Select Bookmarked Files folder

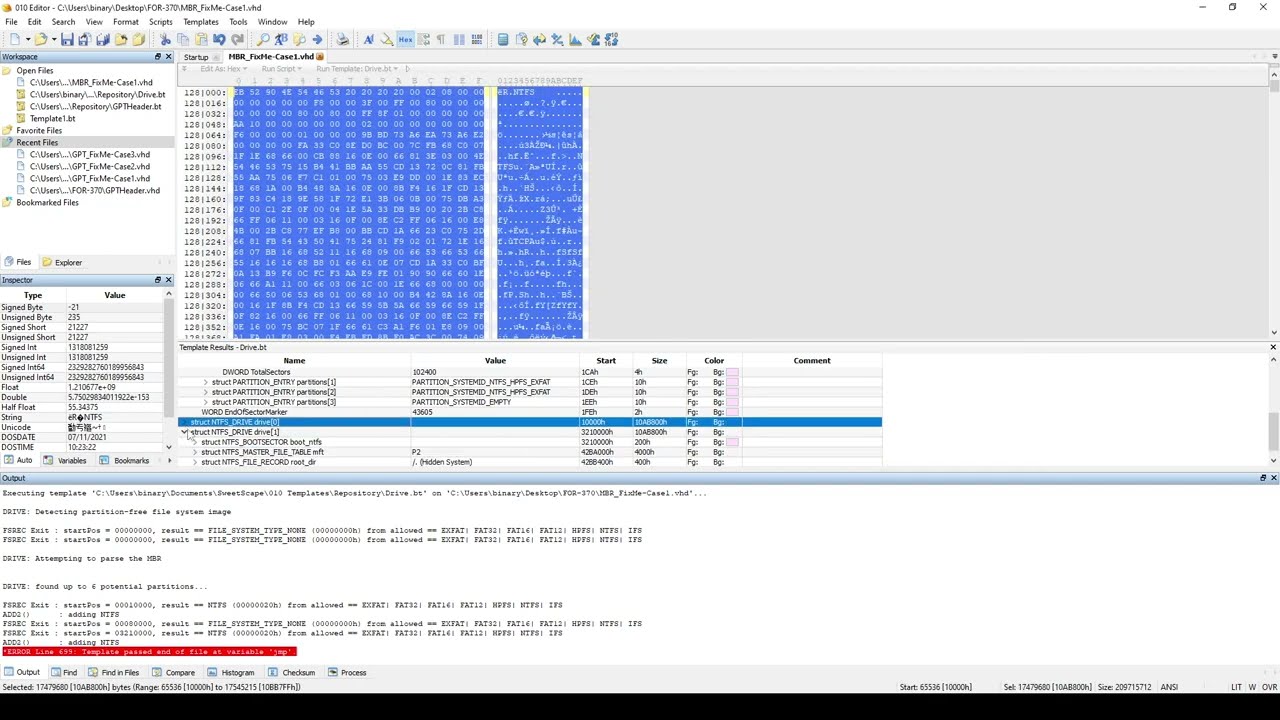coord(46,203)
